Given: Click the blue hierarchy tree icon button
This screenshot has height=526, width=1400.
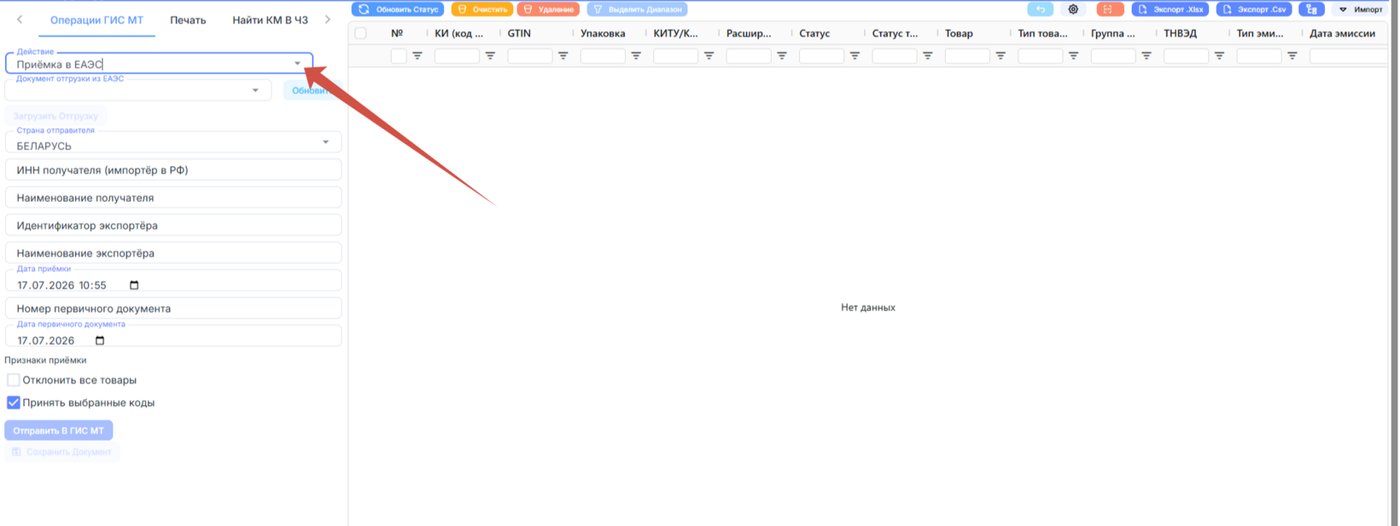Looking at the screenshot, I should (x=1312, y=9).
